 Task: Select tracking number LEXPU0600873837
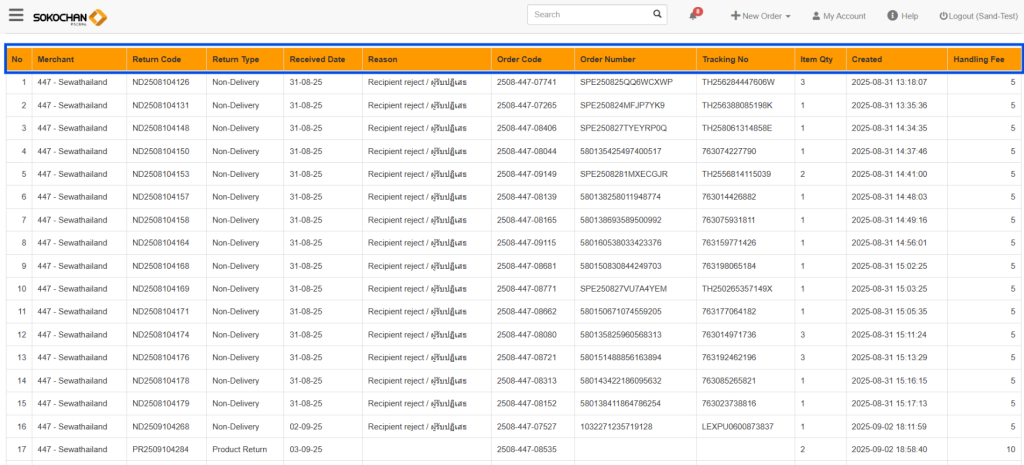coord(737,427)
